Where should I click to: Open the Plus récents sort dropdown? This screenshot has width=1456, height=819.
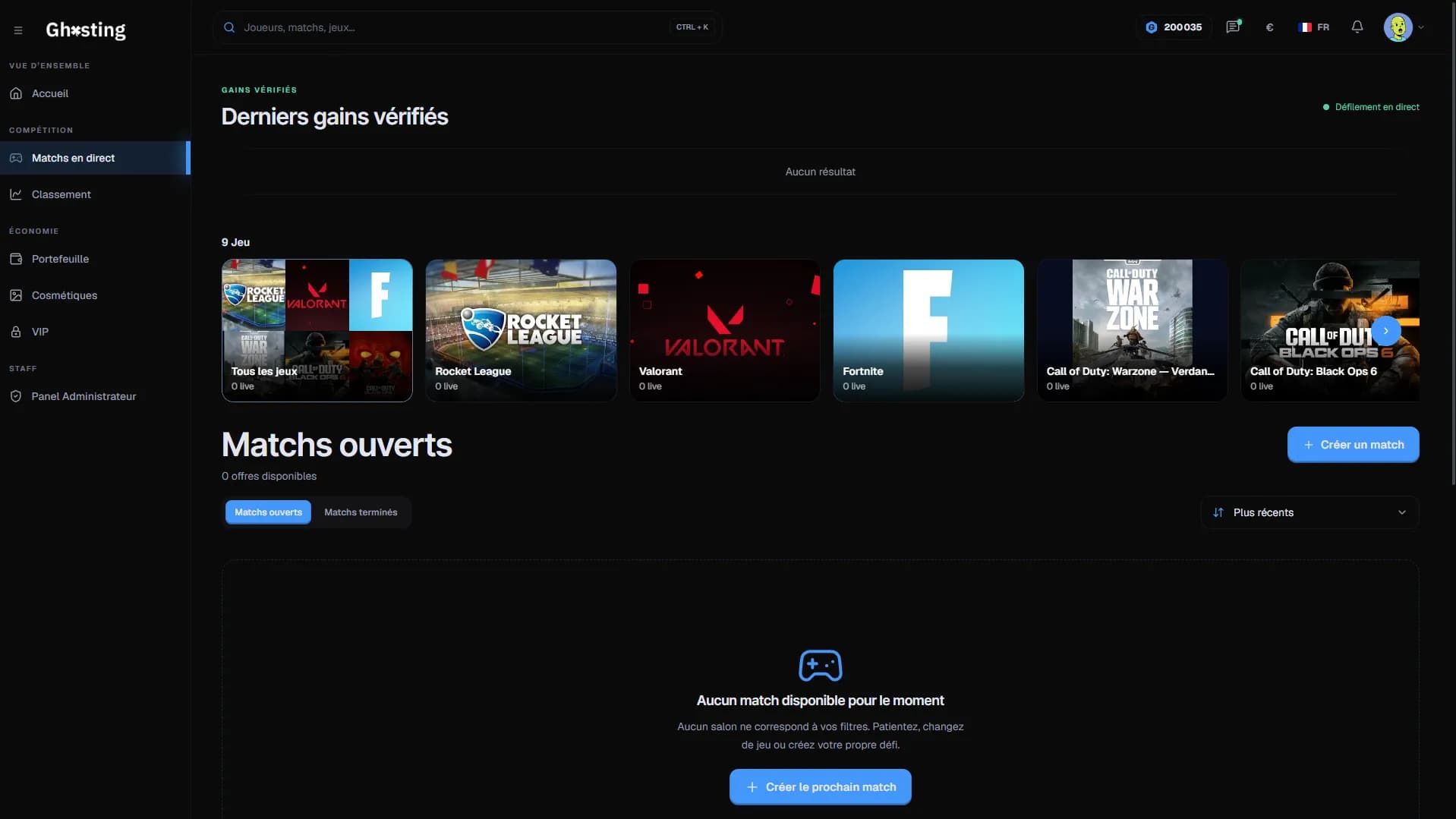[1310, 512]
